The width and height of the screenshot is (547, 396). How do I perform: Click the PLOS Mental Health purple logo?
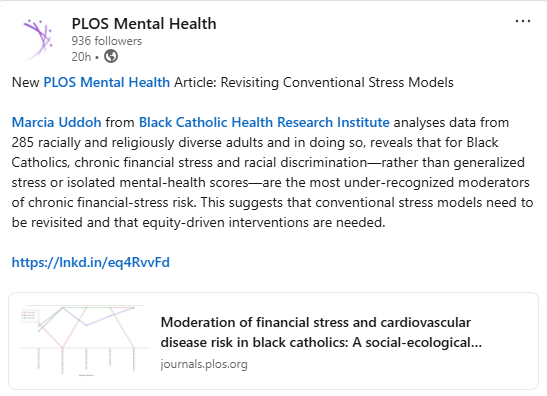tap(38, 39)
